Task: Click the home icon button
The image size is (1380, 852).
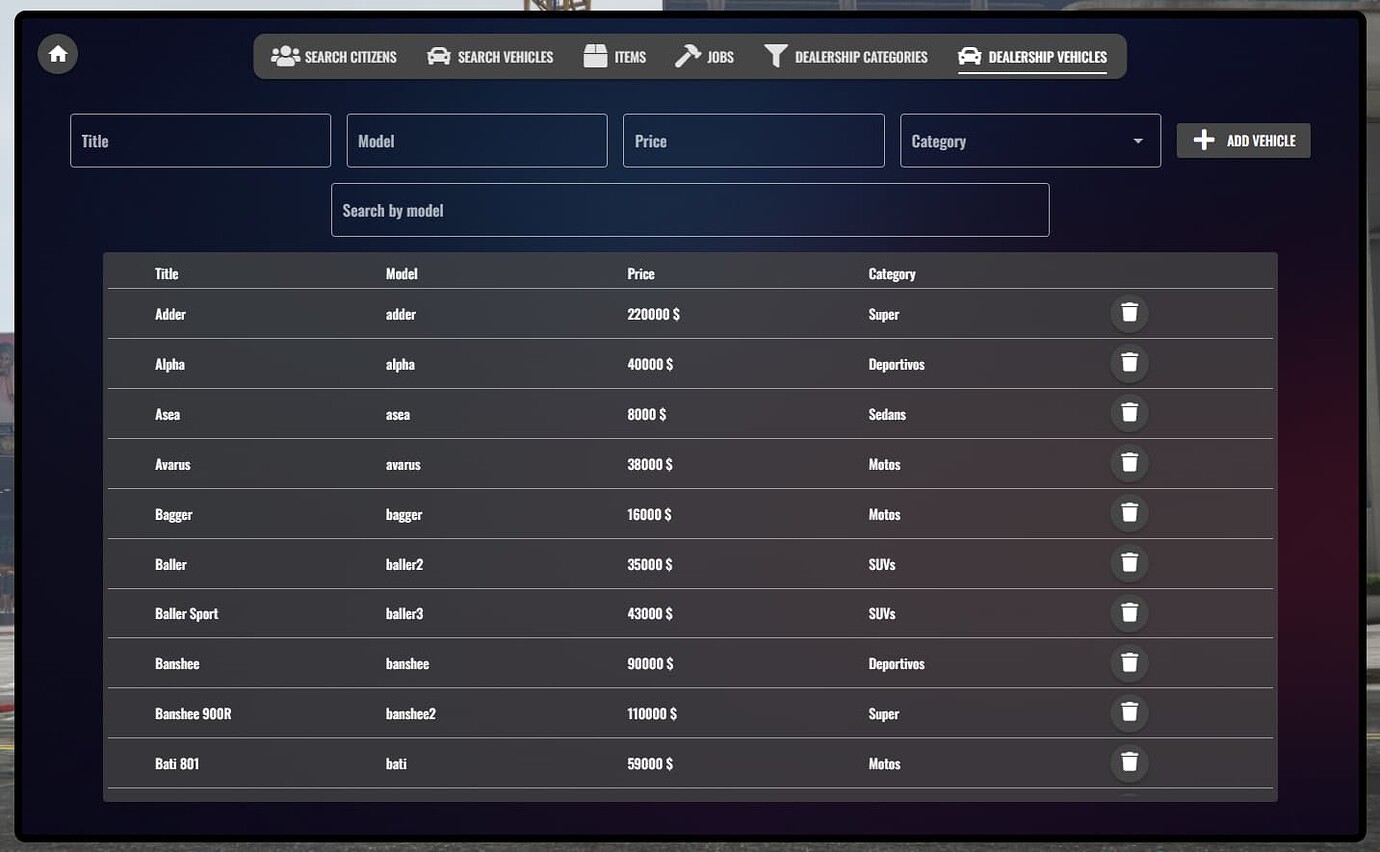Action: pyautogui.click(x=58, y=54)
